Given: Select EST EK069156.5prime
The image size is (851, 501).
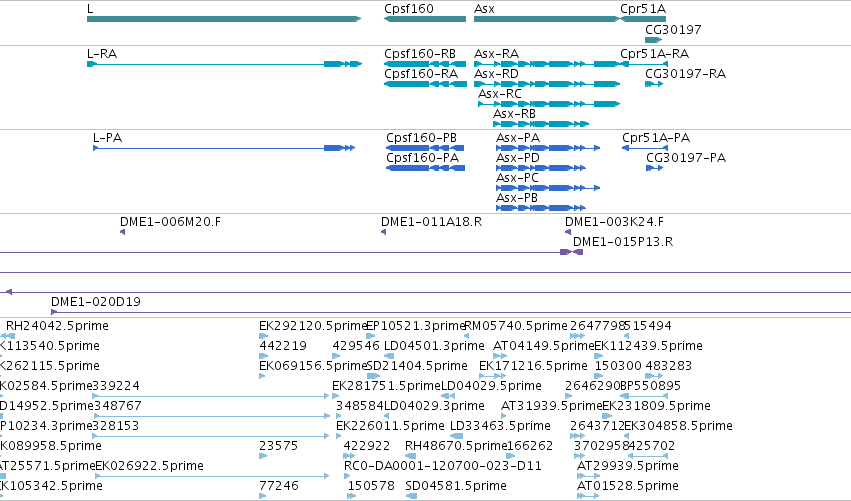Looking at the screenshot, I should click(314, 366).
